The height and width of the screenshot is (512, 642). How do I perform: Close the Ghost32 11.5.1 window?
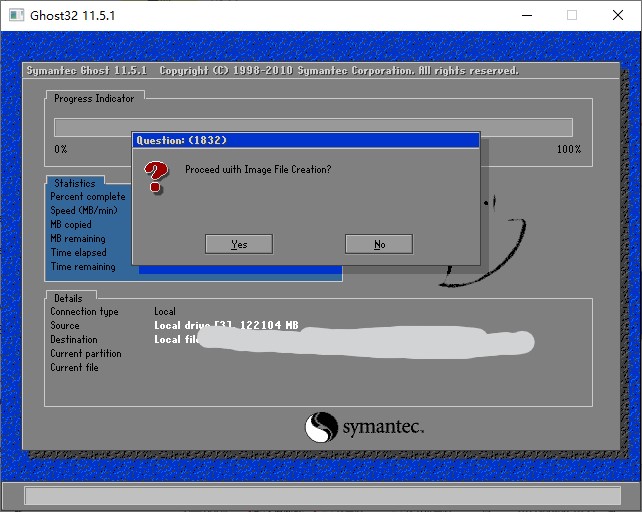(x=618, y=16)
